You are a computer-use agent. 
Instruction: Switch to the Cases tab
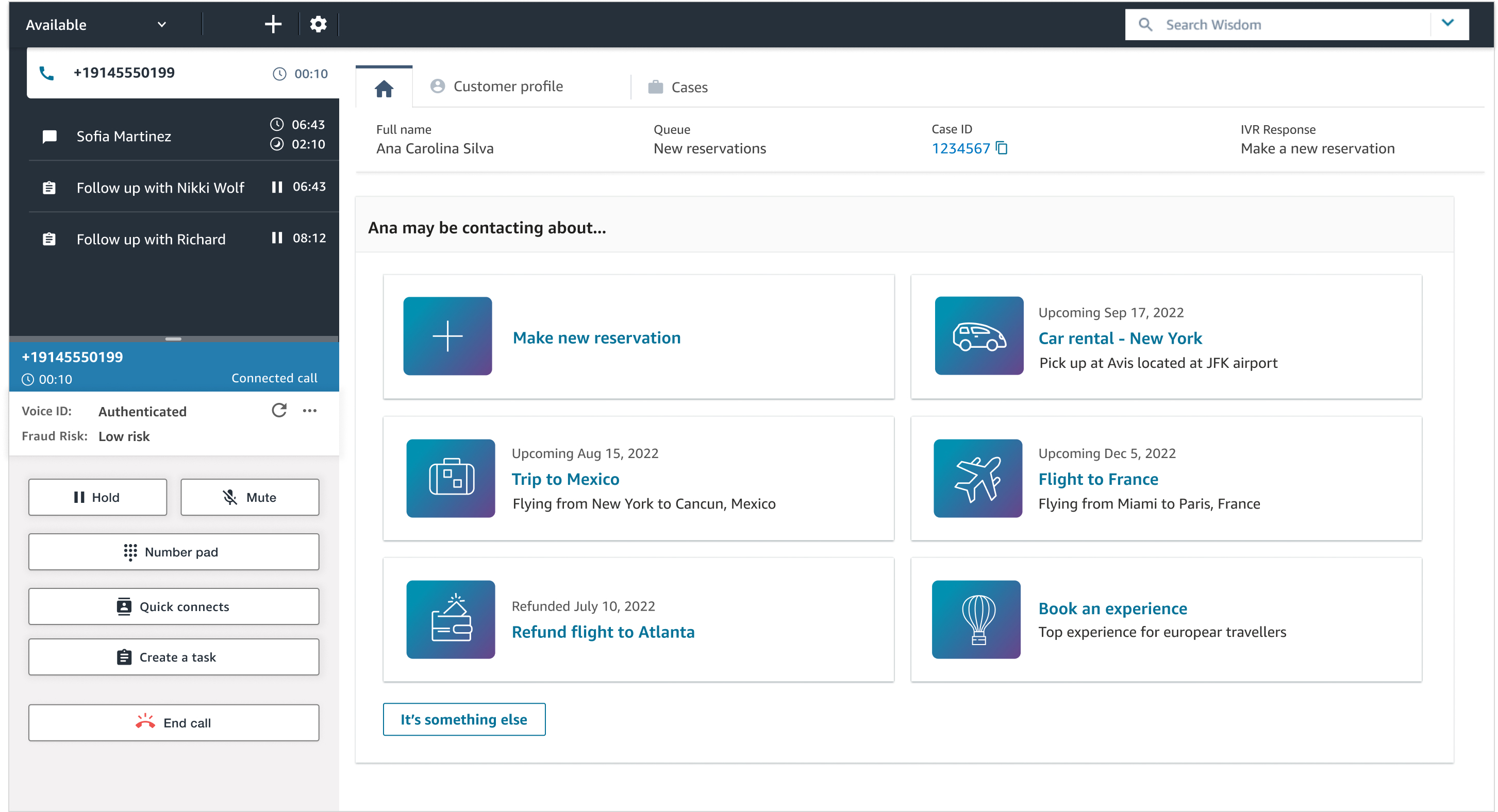(x=689, y=87)
